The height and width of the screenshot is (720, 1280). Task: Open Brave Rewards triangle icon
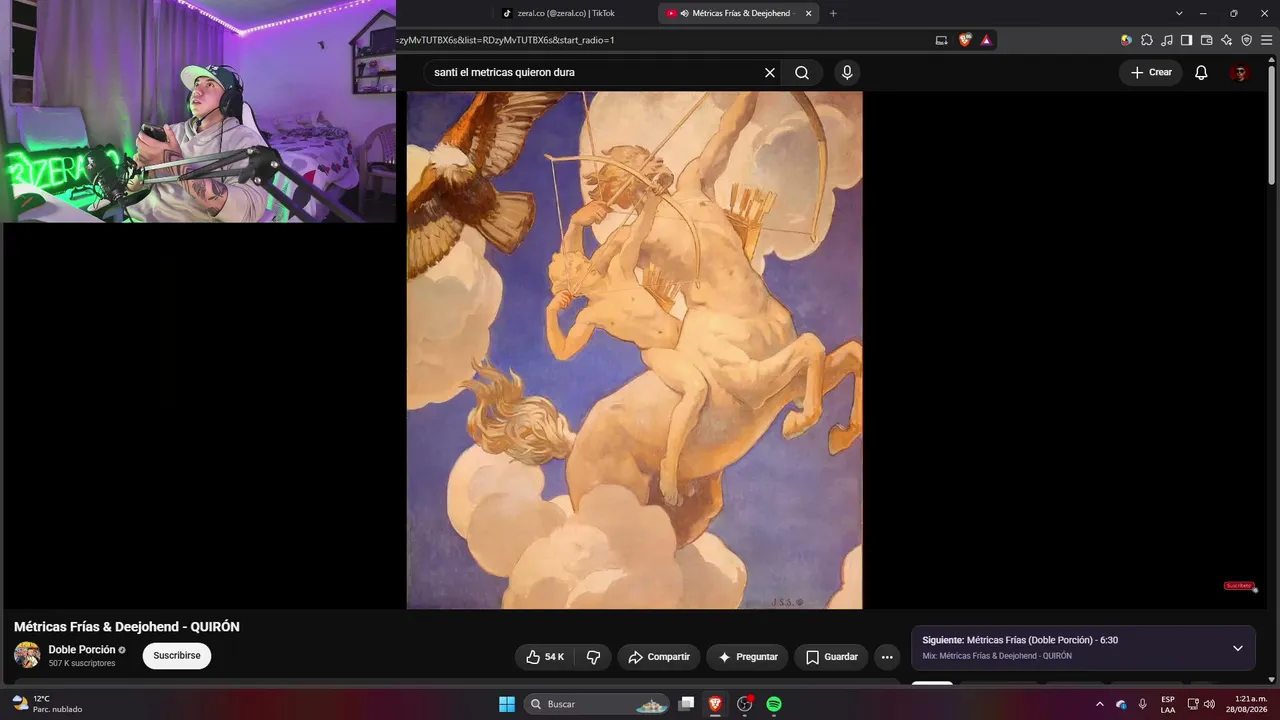tap(986, 40)
